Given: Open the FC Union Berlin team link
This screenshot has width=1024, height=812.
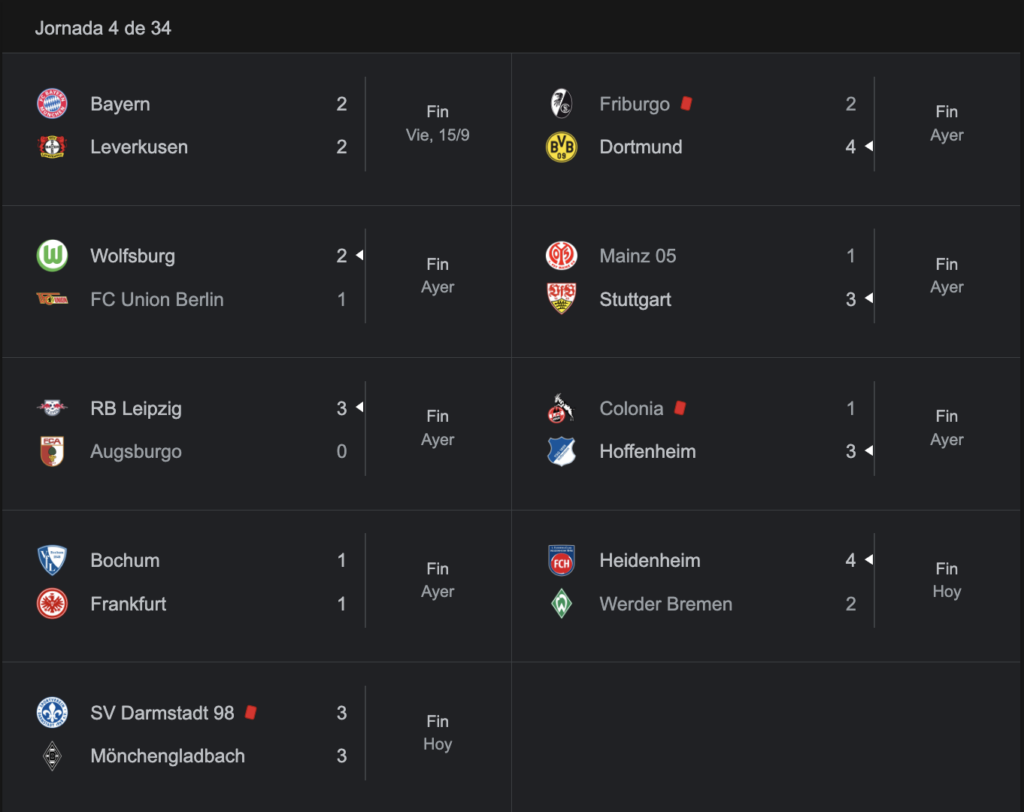Looking at the screenshot, I should (157, 299).
